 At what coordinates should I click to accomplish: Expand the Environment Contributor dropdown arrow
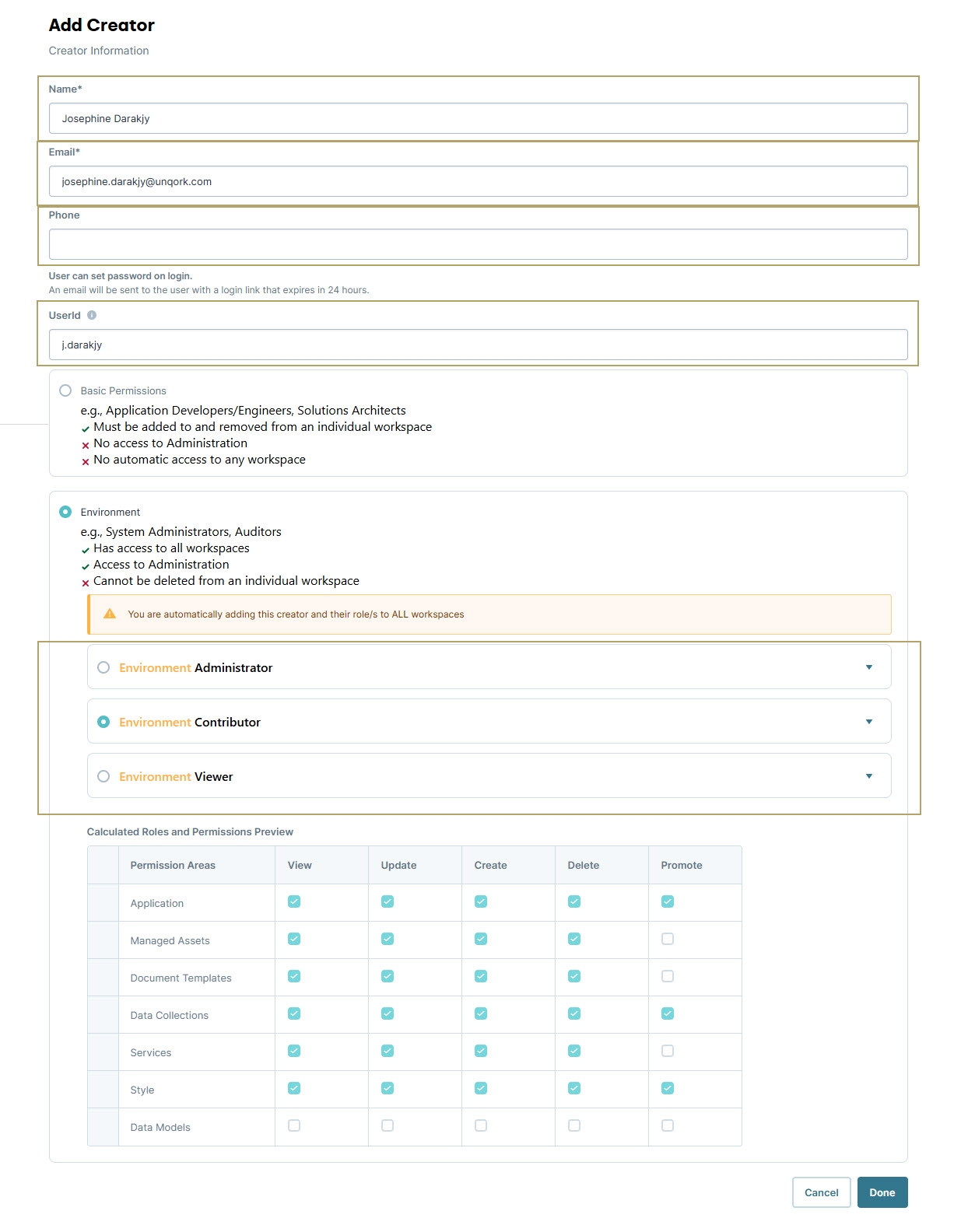tap(869, 722)
